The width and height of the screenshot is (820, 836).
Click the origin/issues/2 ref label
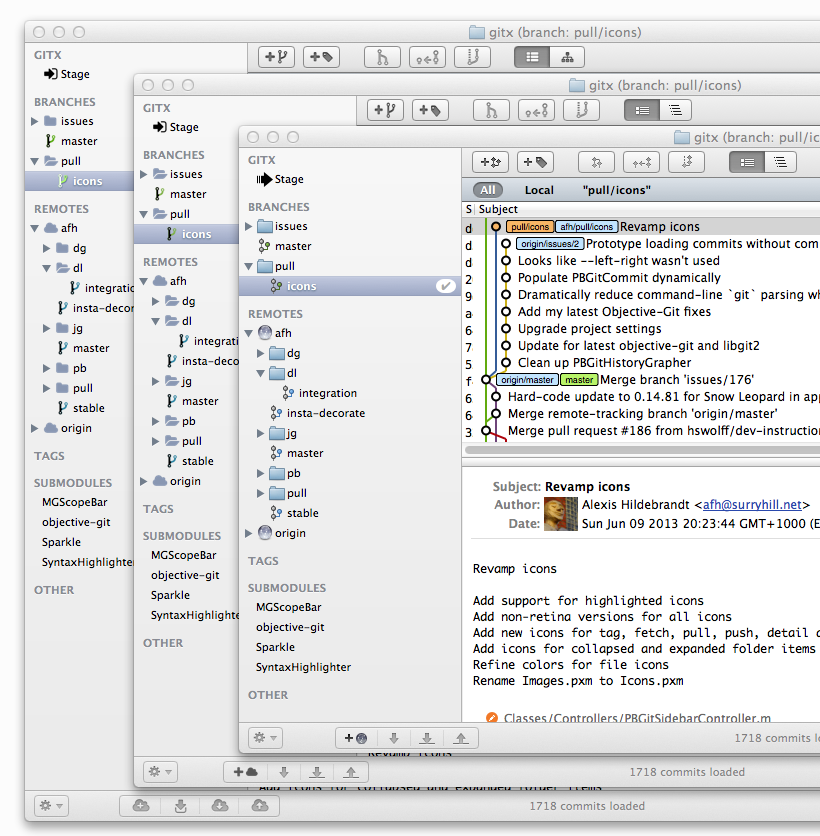tap(550, 244)
